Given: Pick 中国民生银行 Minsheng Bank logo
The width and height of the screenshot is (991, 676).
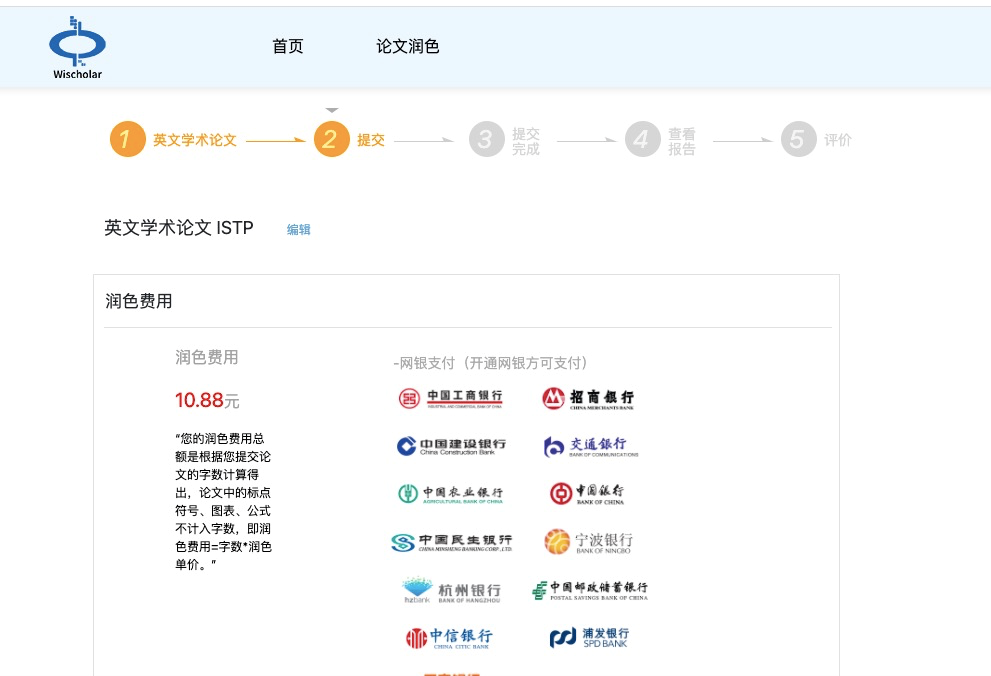Looking at the screenshot, I should tap(451, 542).
